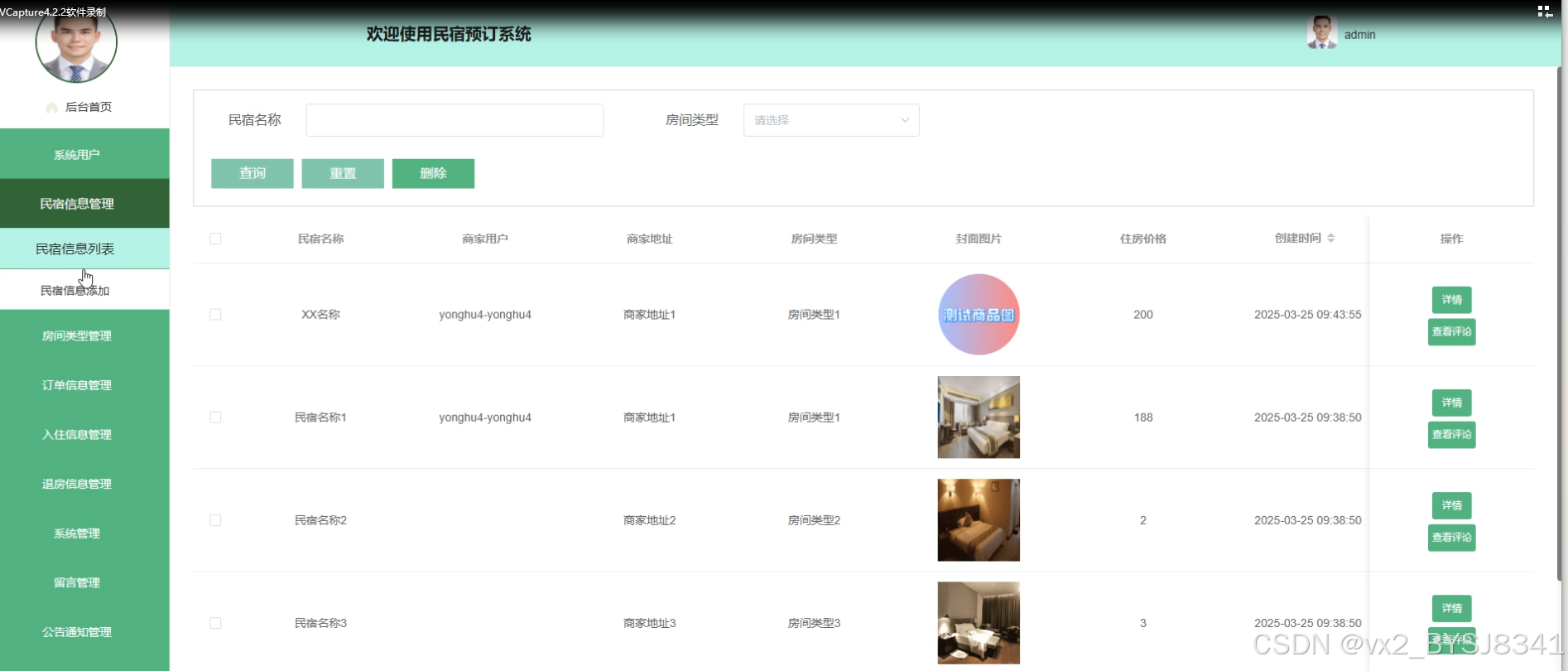The height and width of the screenshot is (671, 1568).
Task: Tick the select-all checkbox in table header
Action: tap(215, 239)
